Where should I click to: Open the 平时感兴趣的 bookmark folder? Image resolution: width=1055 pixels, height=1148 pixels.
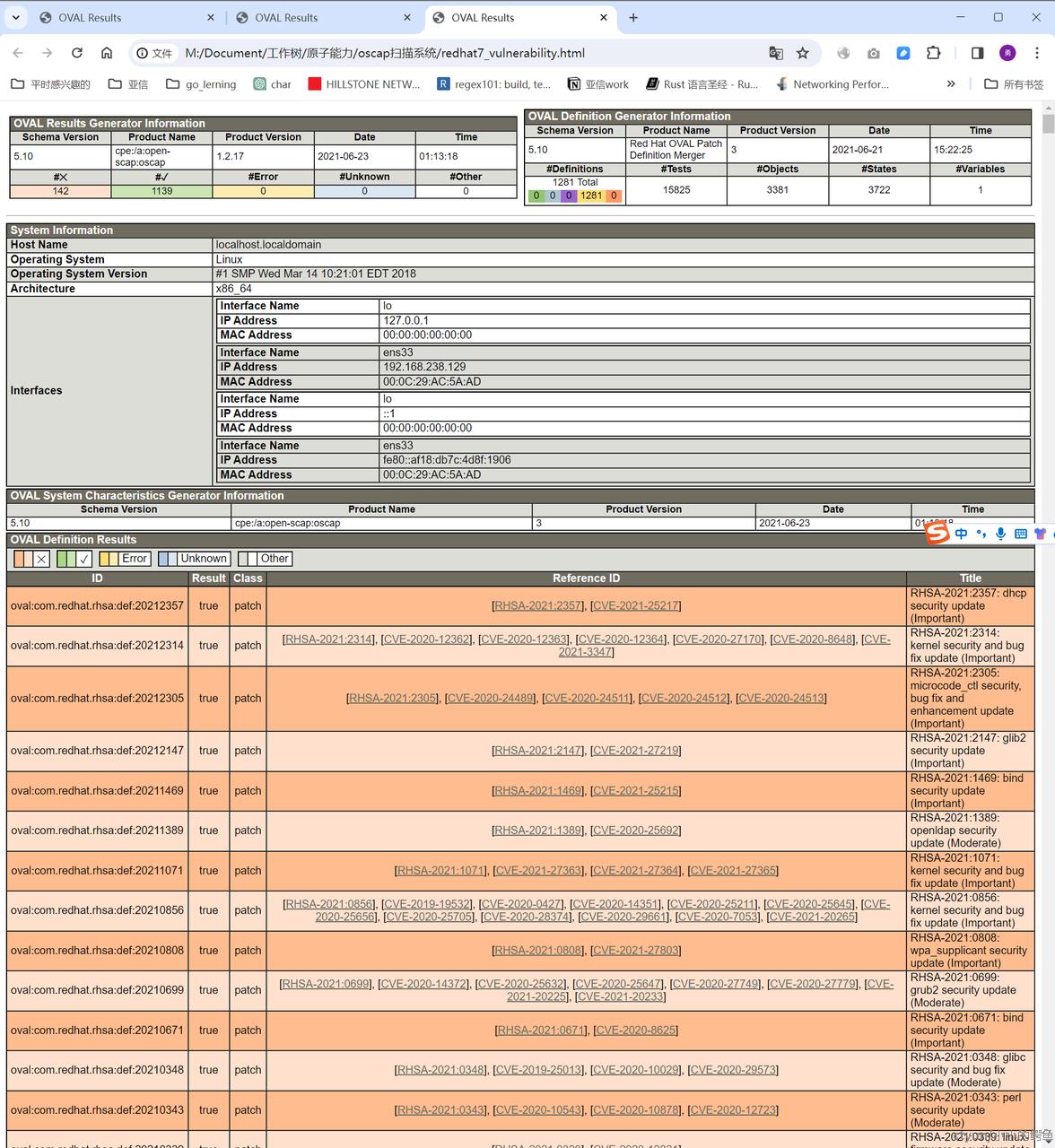pyautogui.click(x=50, y=84)
